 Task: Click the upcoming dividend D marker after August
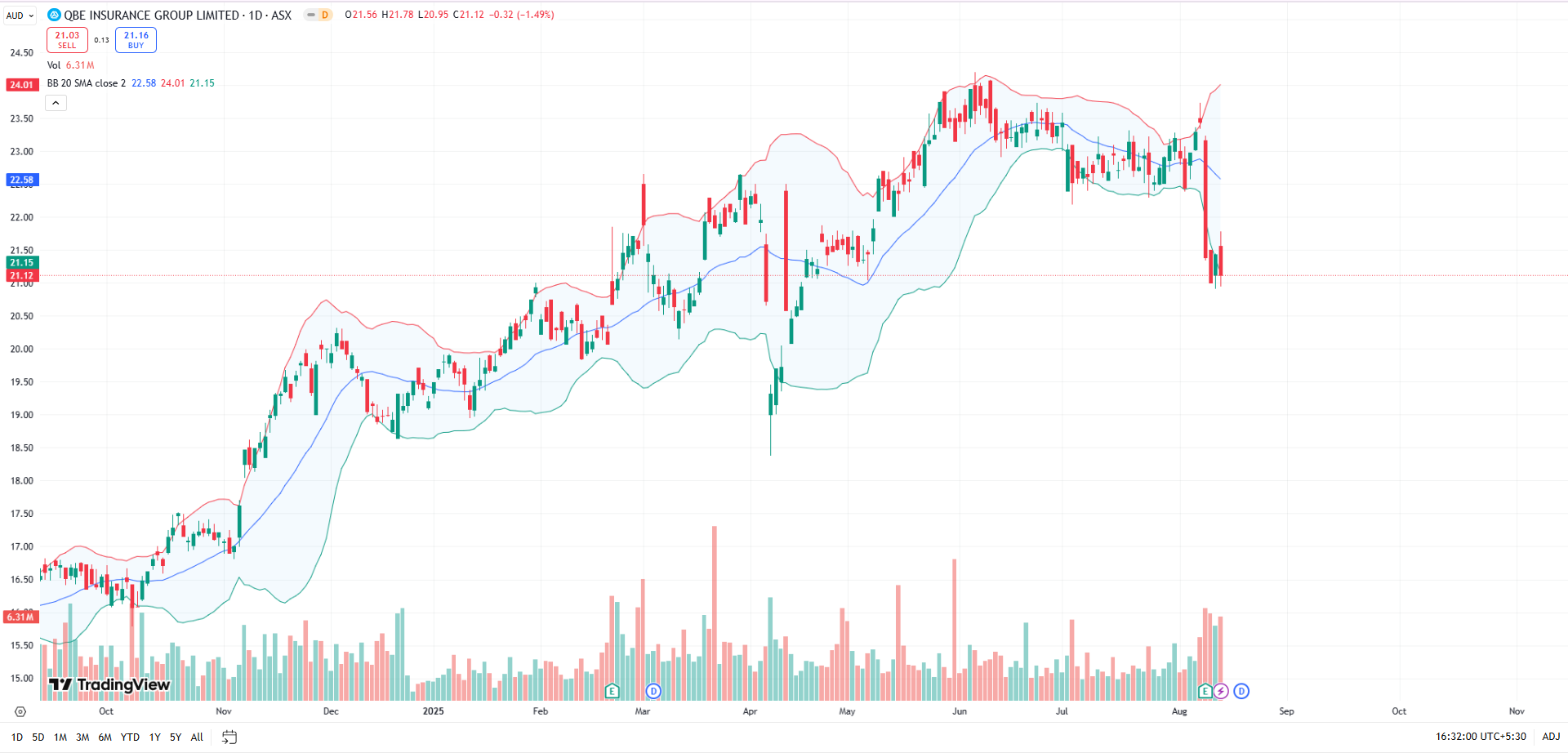pyautogui.click(x=1241, y=691)
